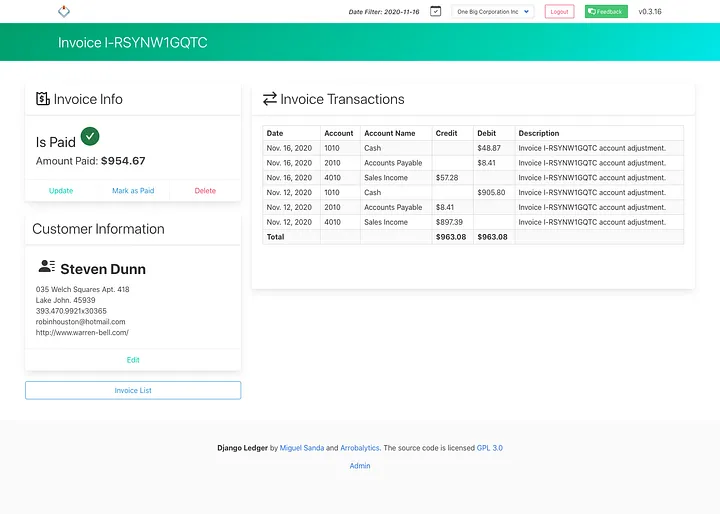720x514 pixels.
Task: Click the Delete invoice link
Action: coord(205,191)
